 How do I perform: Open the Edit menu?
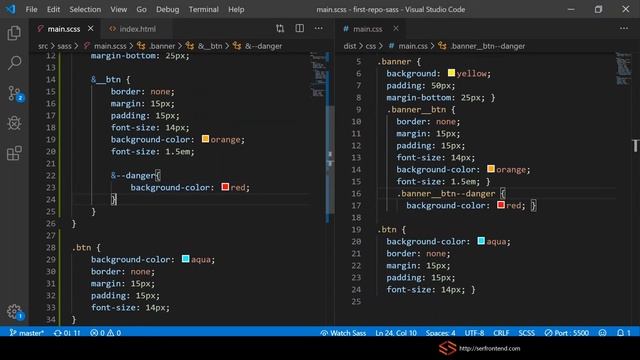53,9
